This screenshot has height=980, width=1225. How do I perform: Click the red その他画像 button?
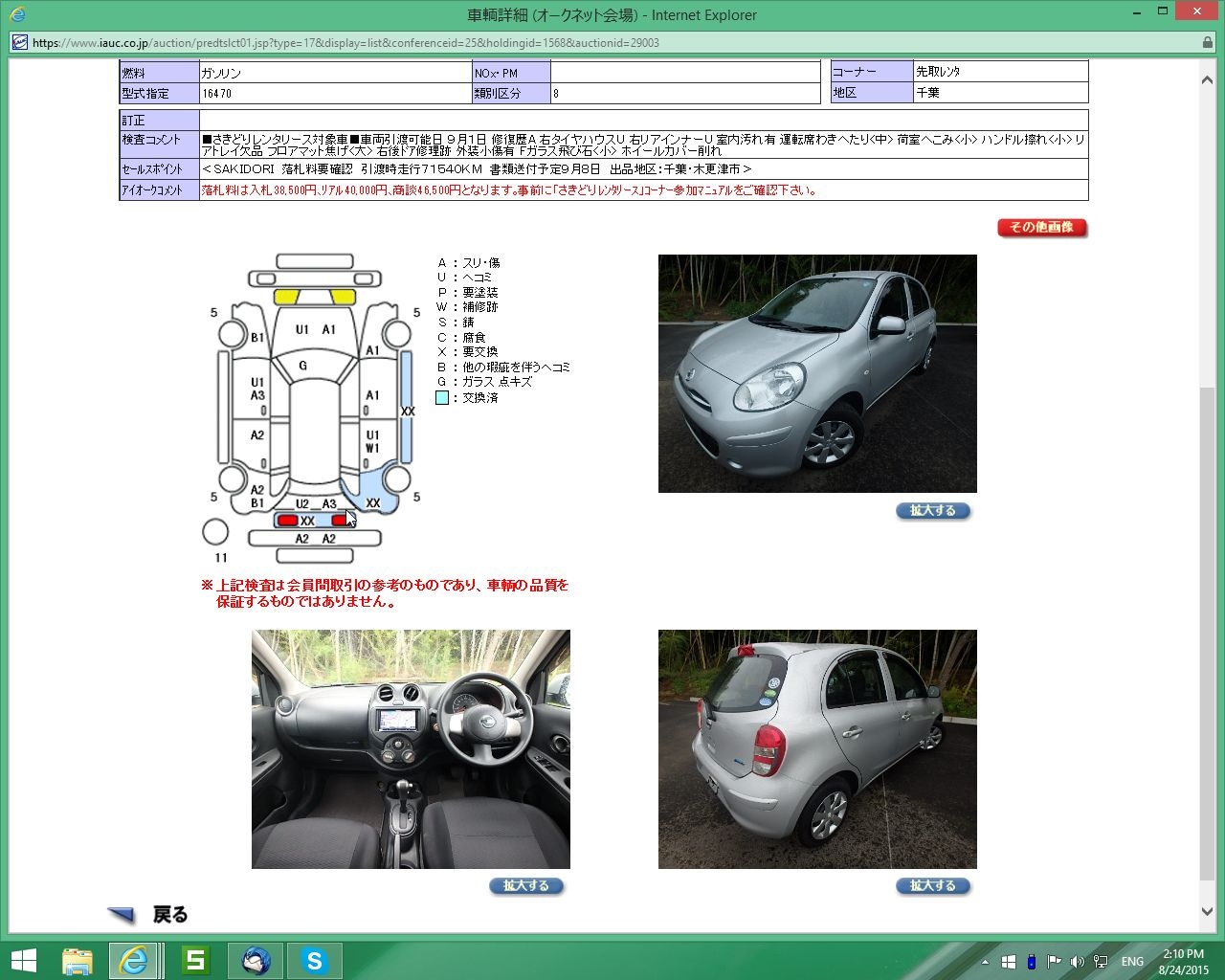click(x=1042, y=228)
